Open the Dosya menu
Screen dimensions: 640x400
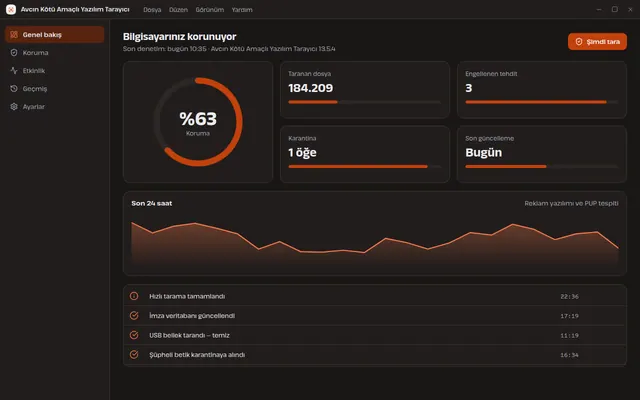click(x=152, y=9)
